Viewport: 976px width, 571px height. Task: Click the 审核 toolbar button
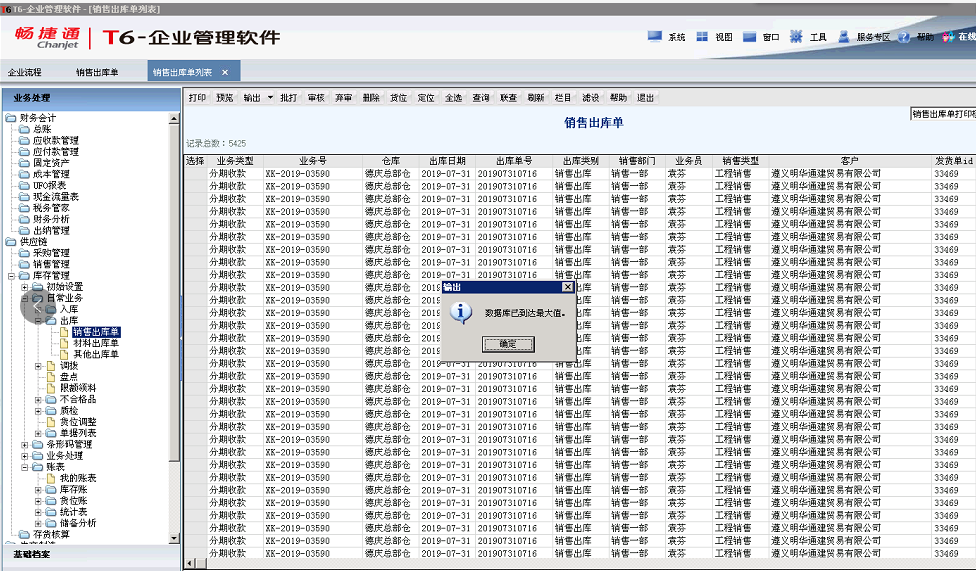point(316,98)
